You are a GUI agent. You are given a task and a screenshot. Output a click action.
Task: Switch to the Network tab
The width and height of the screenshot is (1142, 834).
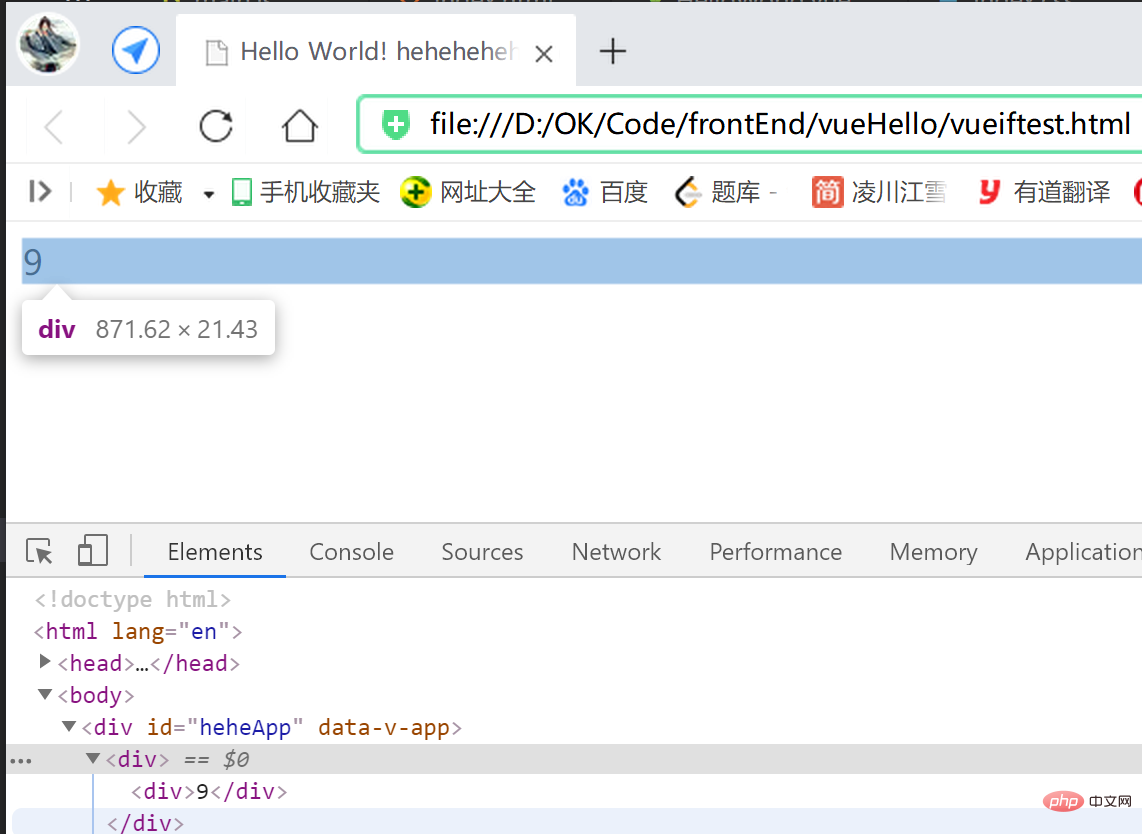(616, 551)
